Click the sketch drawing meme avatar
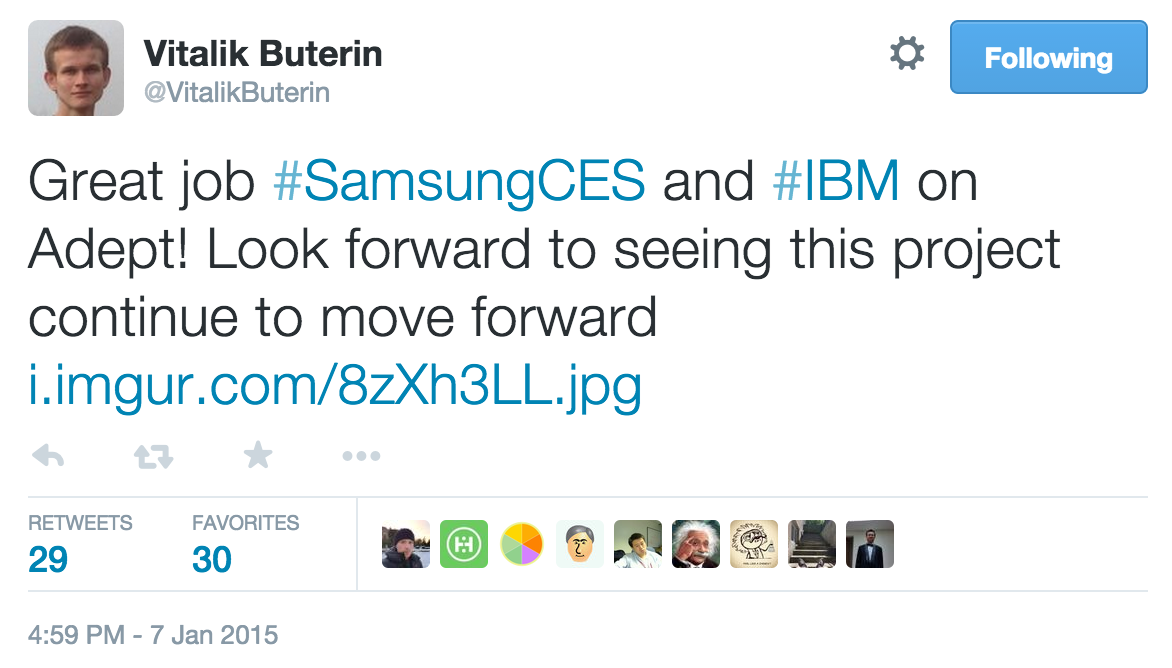 [x=754, y=544]
